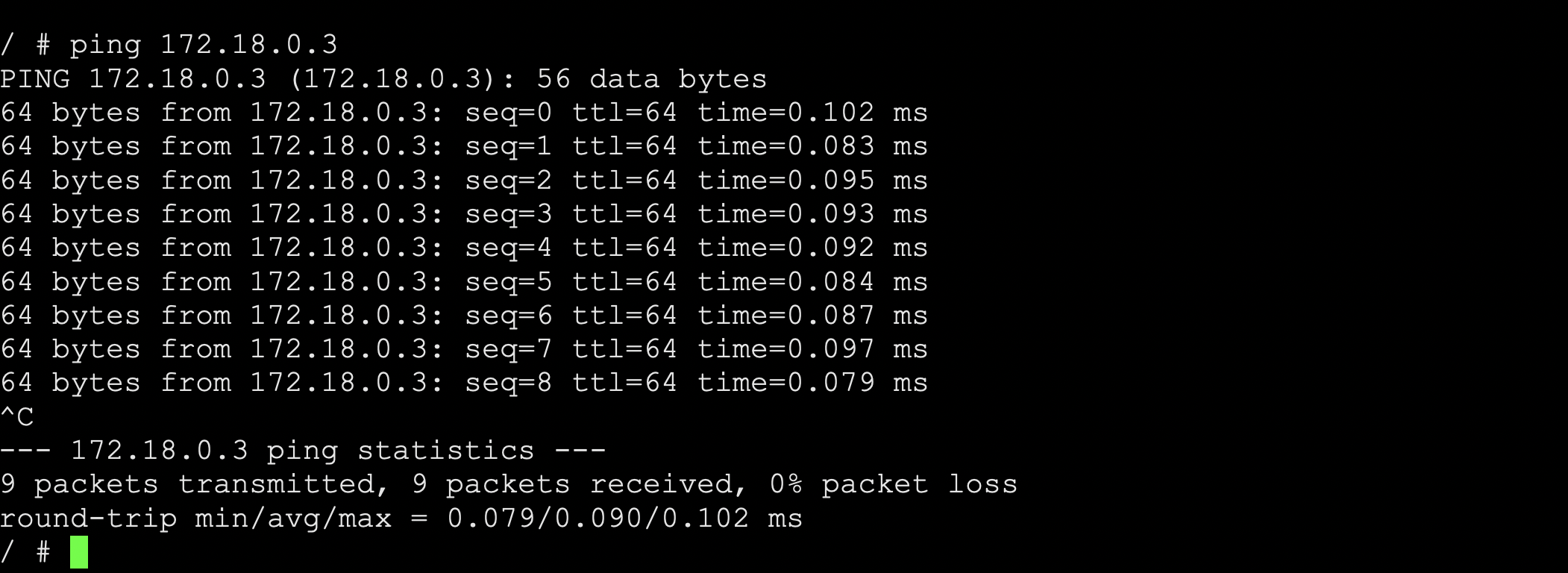Click the 0.079/0.090/0.102 summary values
The height and width of the screenshot is (573, 1568).
(x=598, y=519)
